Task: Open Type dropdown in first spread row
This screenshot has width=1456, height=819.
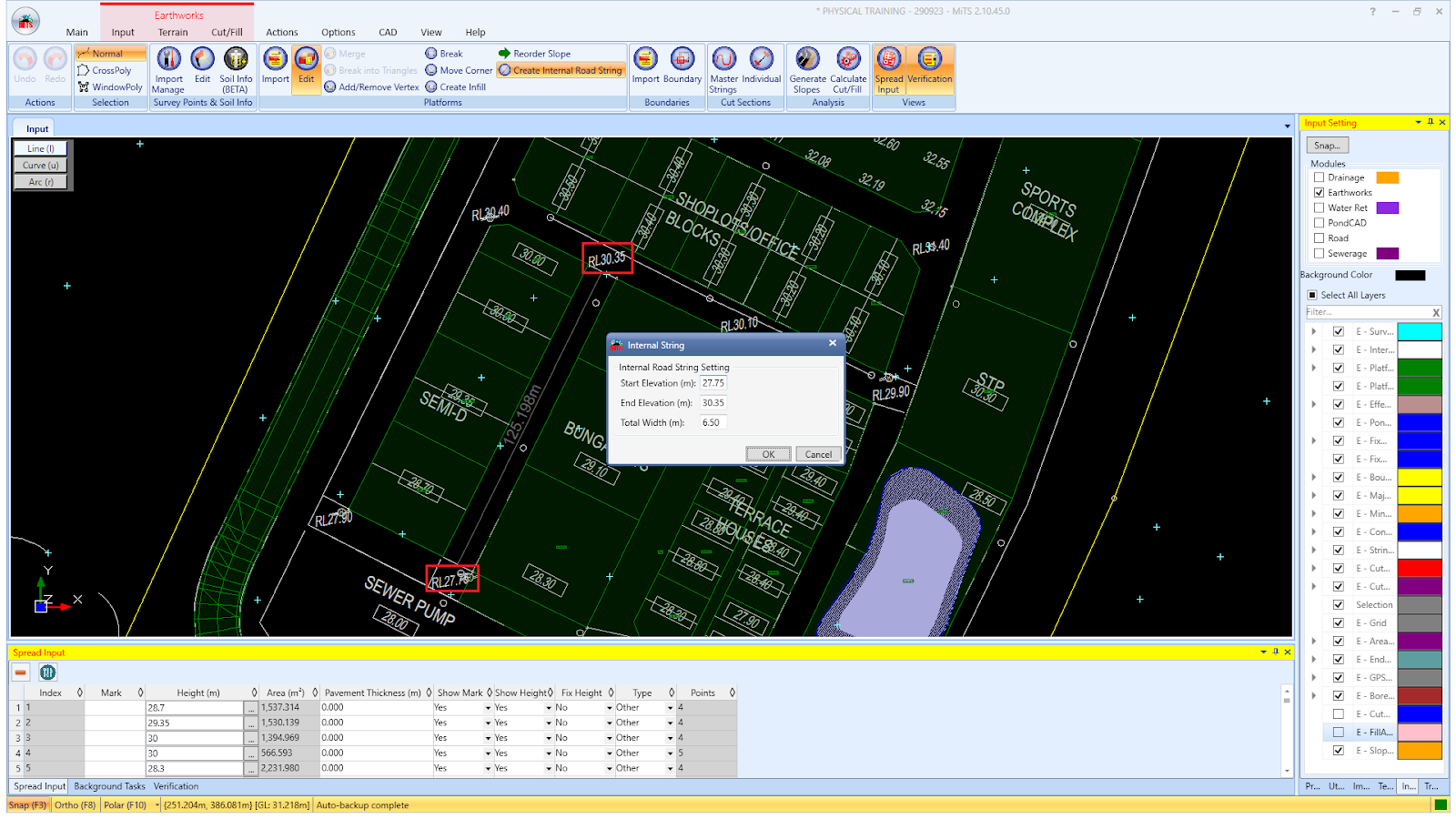Action: pos(671,708)
